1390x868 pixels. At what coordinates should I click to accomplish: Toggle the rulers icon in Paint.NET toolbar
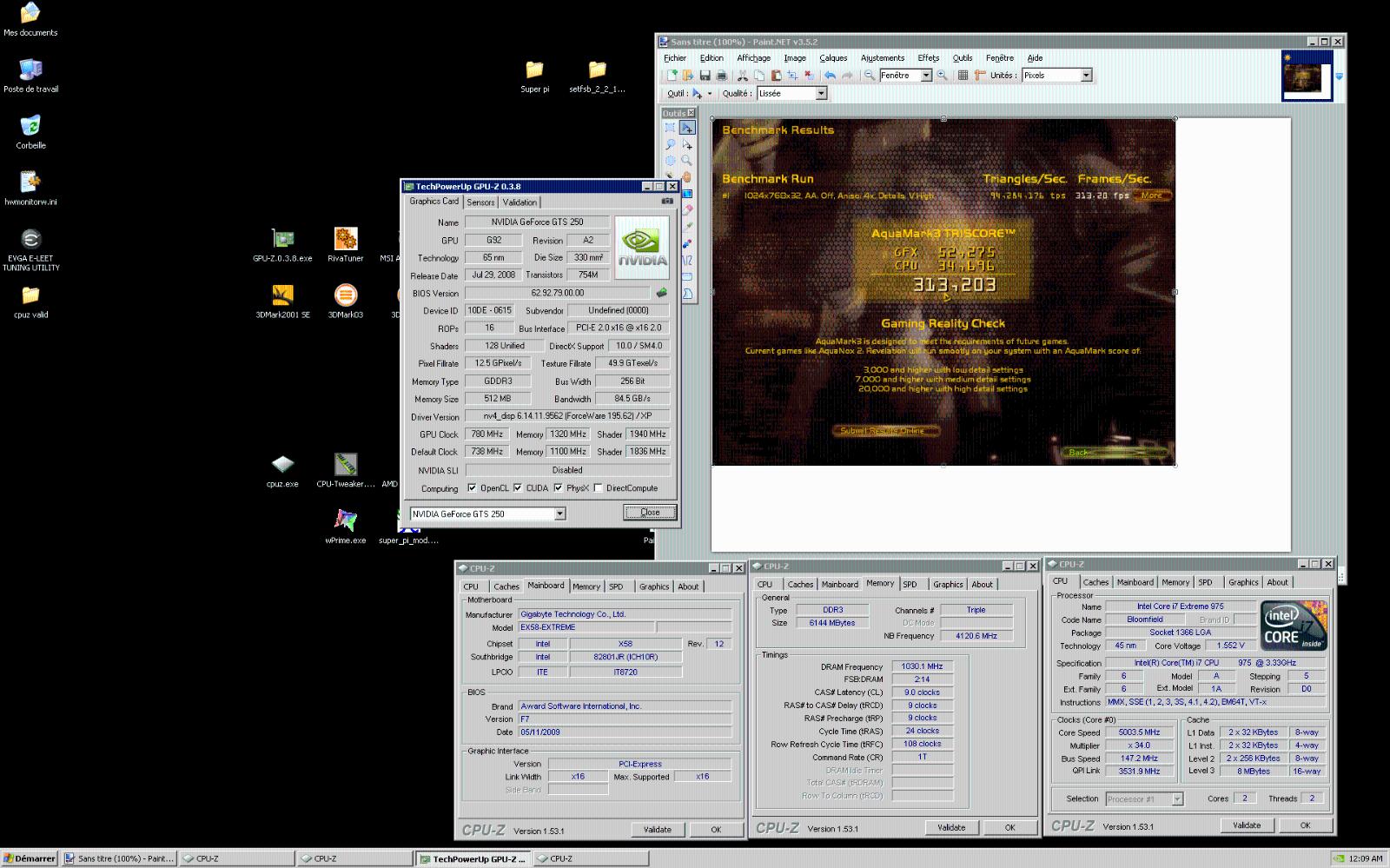pyautogui.click(x=979, y=76)
